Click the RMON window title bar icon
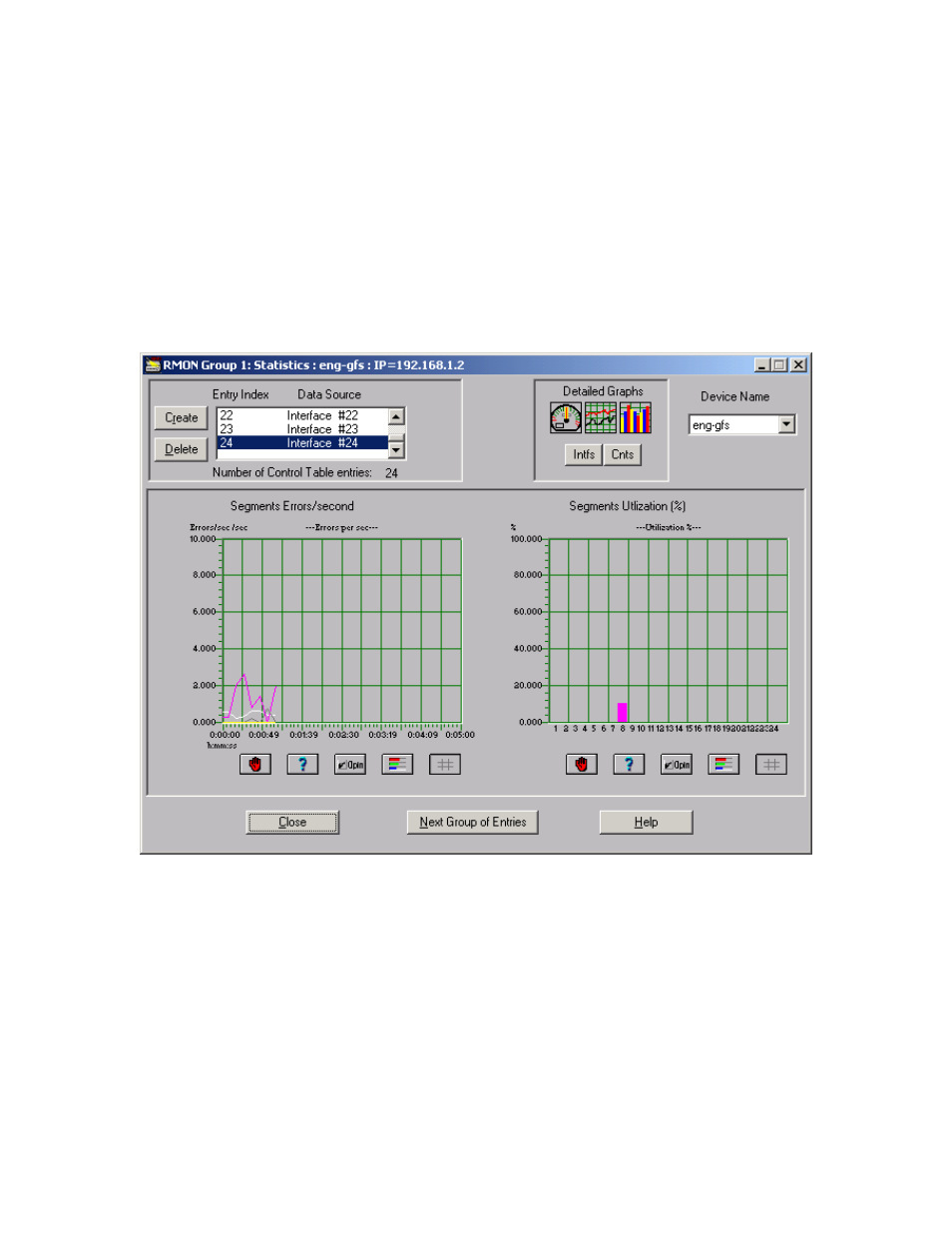The image size is (952, 1233). point(153,365)
